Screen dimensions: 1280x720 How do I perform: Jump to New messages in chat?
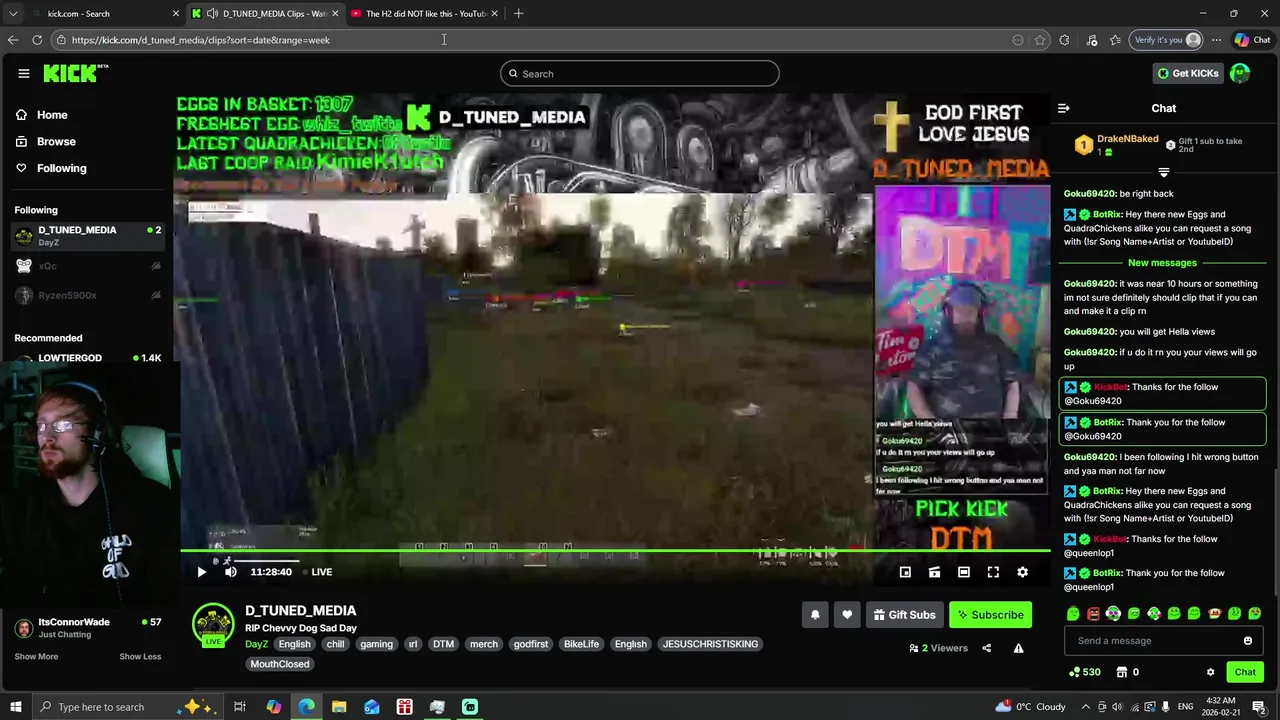(1162, 263)
